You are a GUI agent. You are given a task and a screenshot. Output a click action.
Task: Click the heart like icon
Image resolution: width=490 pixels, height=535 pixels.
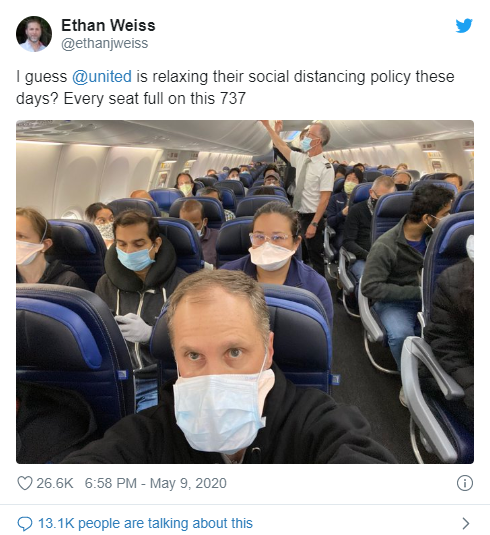click(25, 483)
